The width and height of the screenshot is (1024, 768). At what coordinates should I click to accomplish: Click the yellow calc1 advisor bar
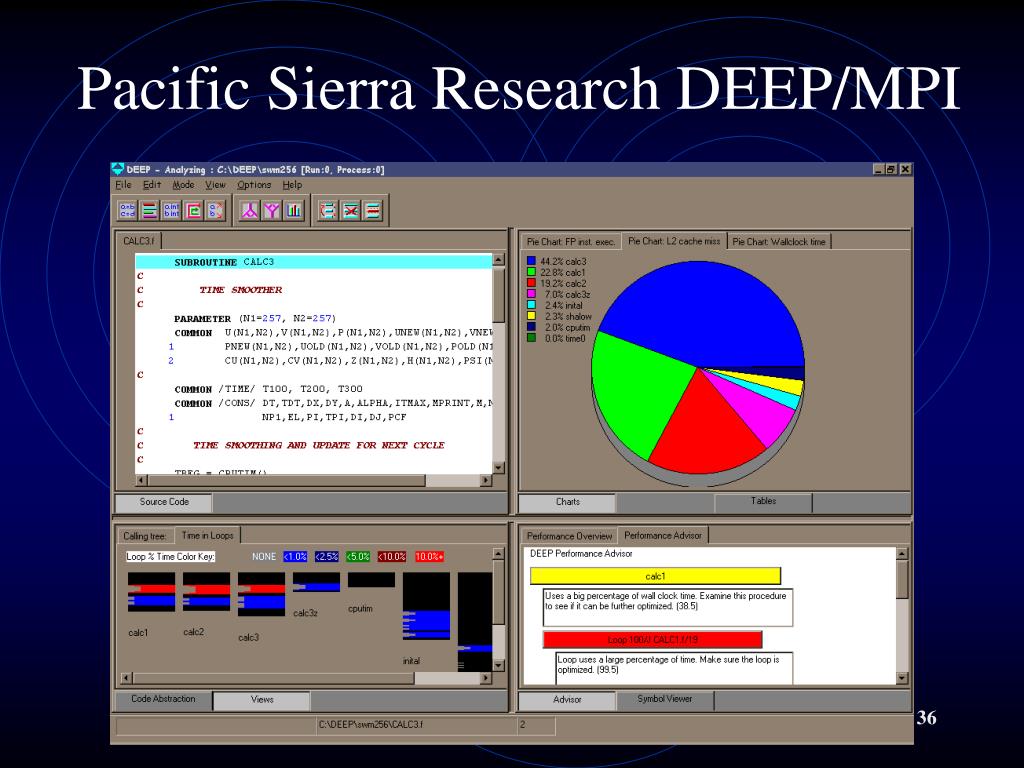pyautogui.click(x=655, y=576)
